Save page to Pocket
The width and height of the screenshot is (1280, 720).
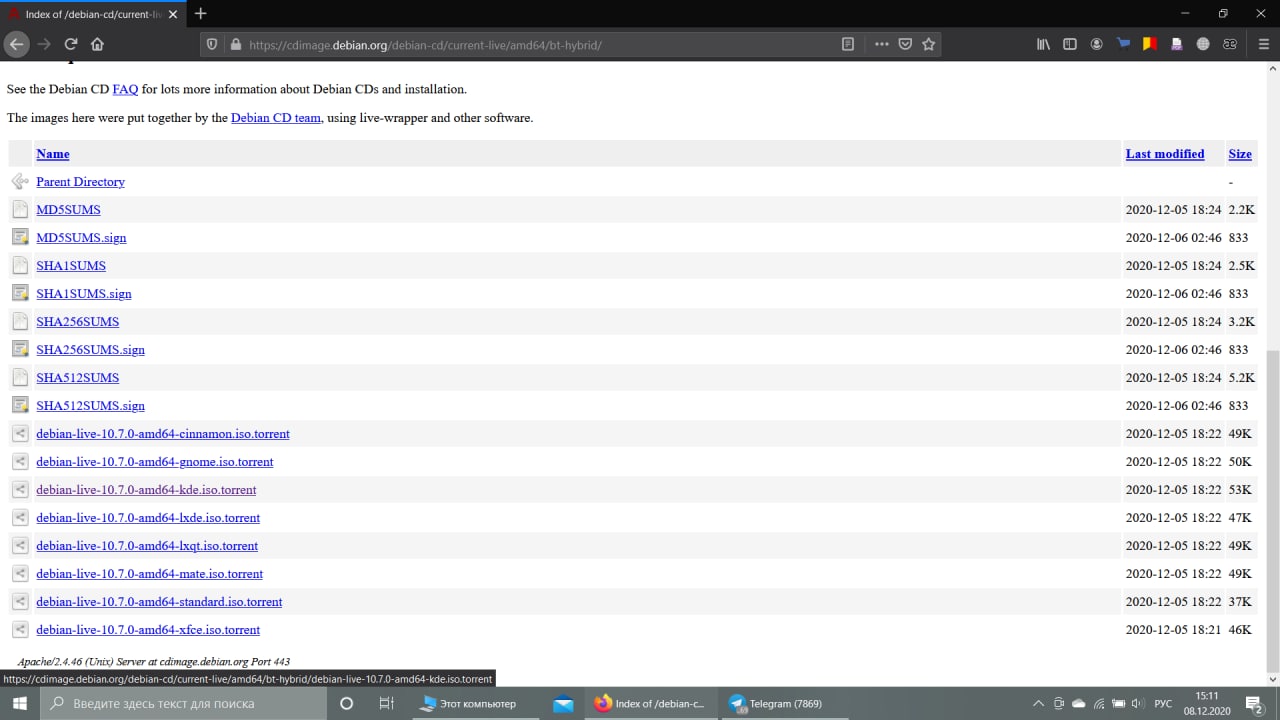tap(905, 45)
